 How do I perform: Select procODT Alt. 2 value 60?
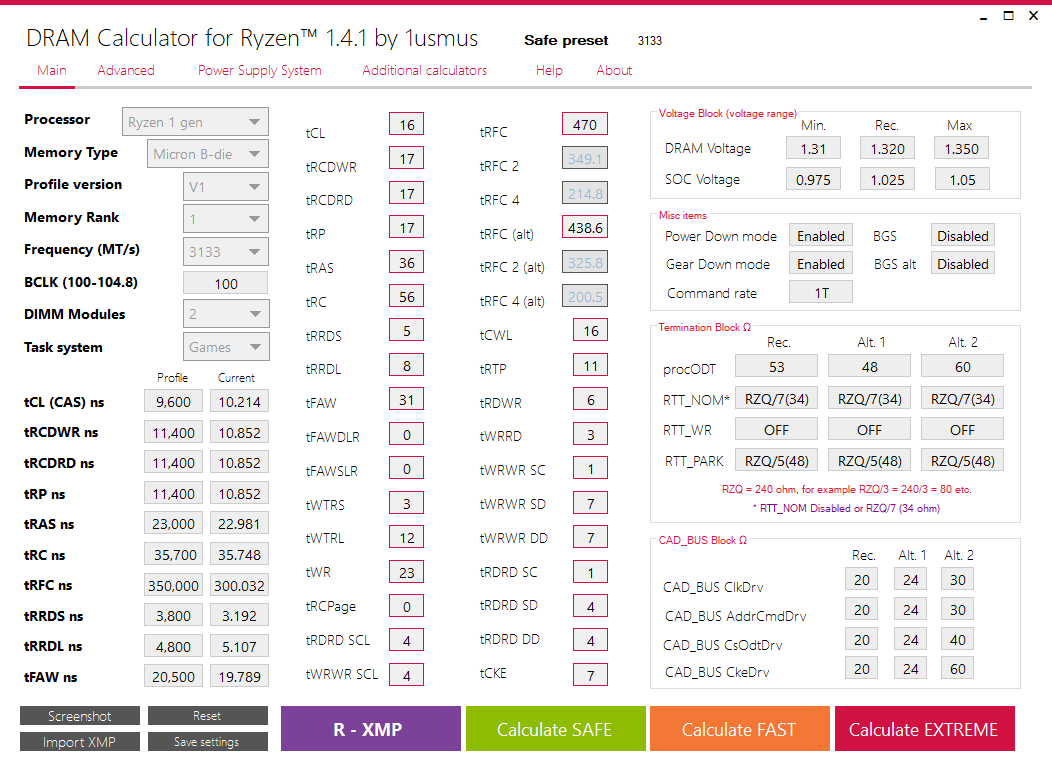pos(963,367)
